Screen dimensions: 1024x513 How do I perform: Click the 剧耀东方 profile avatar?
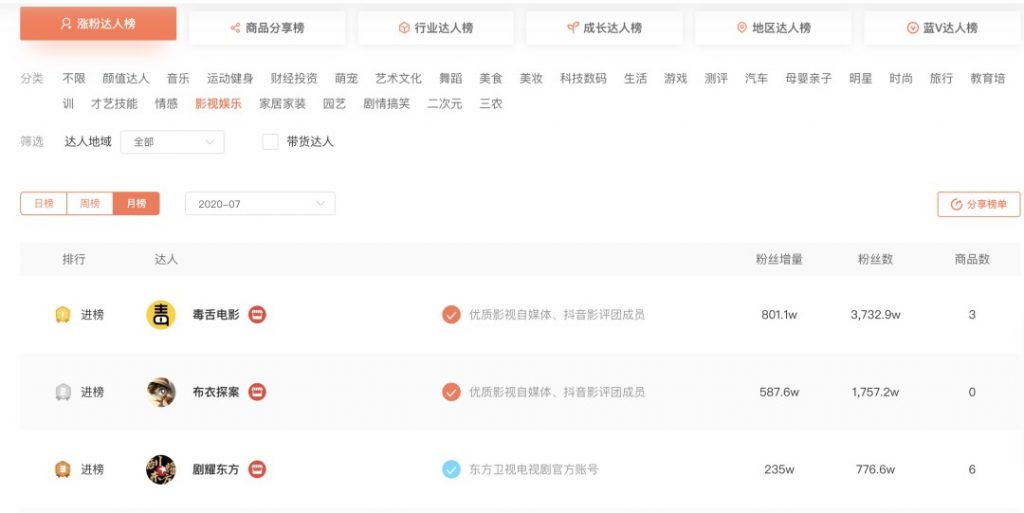click(x=161, y=469)
